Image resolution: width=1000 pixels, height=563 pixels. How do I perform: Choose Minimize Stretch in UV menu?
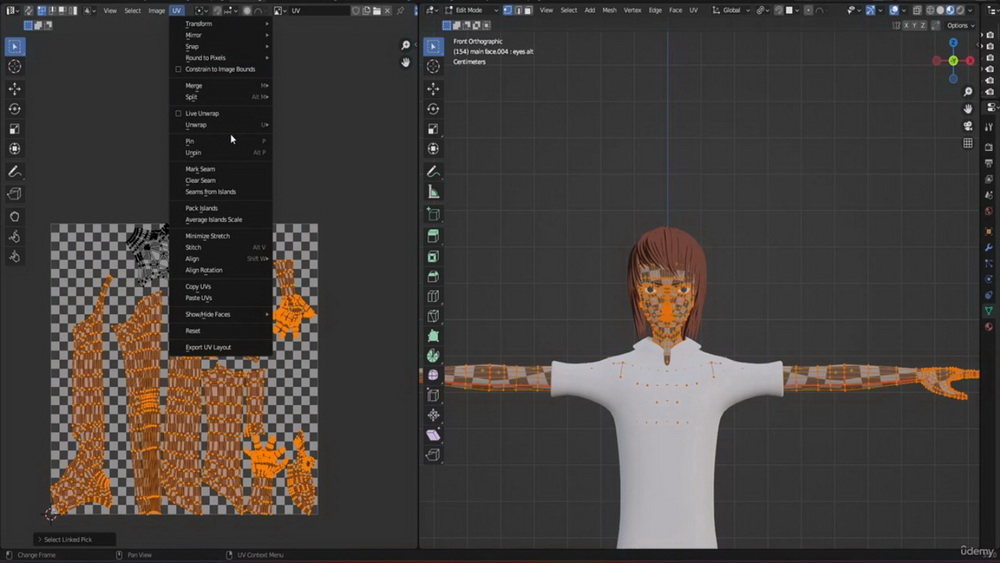pos(221,236)
